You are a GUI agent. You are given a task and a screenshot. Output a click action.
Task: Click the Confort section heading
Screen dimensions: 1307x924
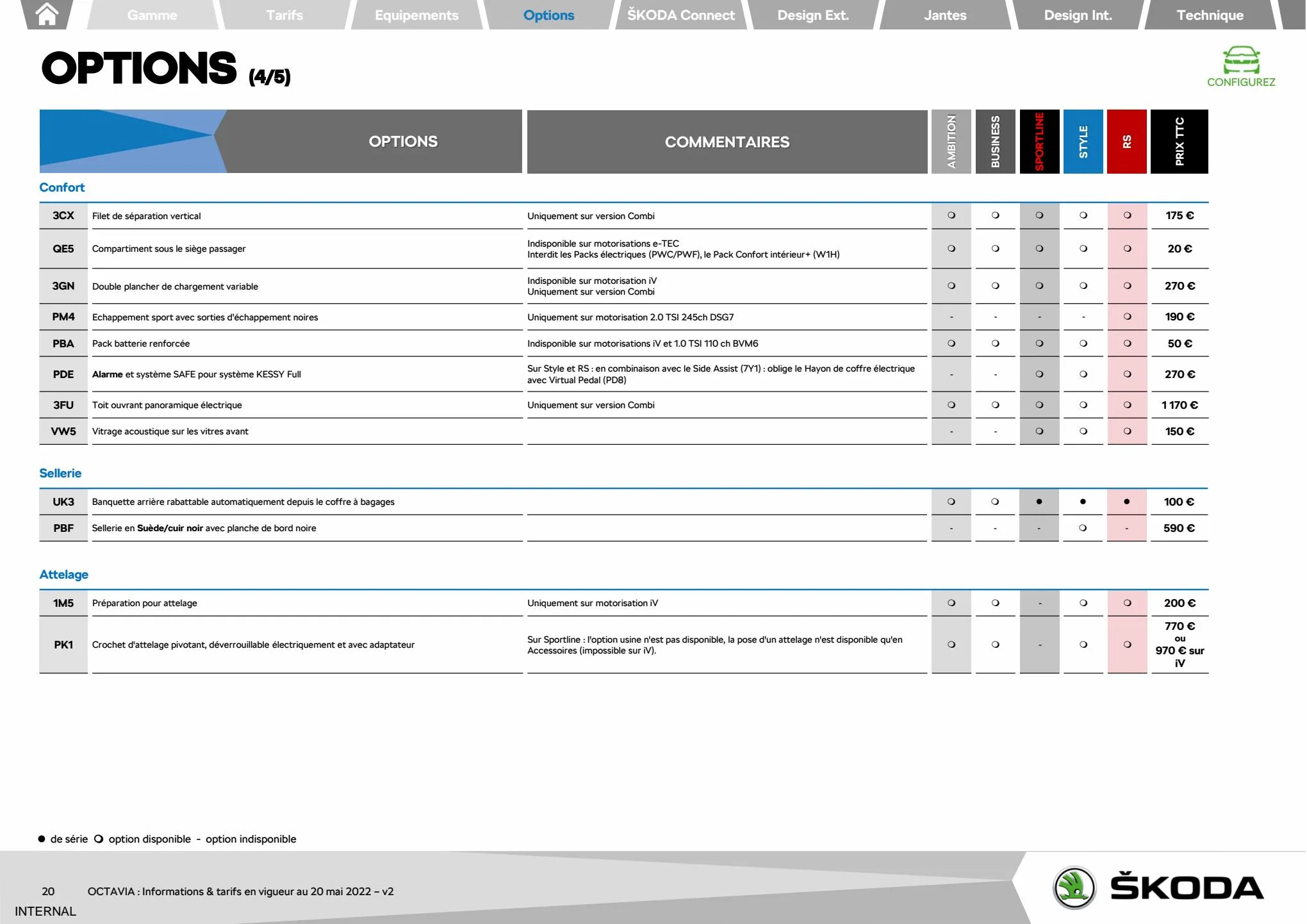click(x=62, y=187)
